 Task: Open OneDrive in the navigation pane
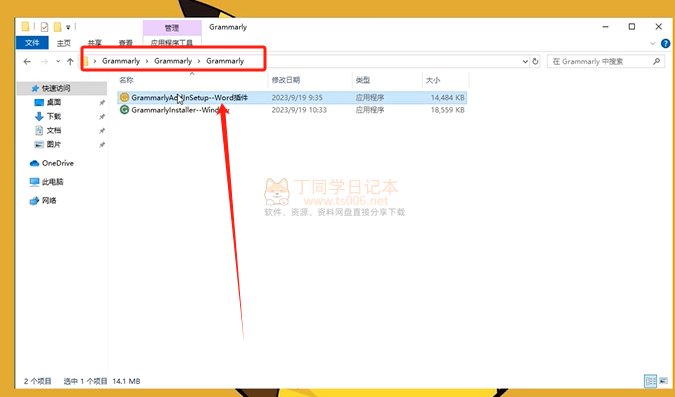coord(58,163)
